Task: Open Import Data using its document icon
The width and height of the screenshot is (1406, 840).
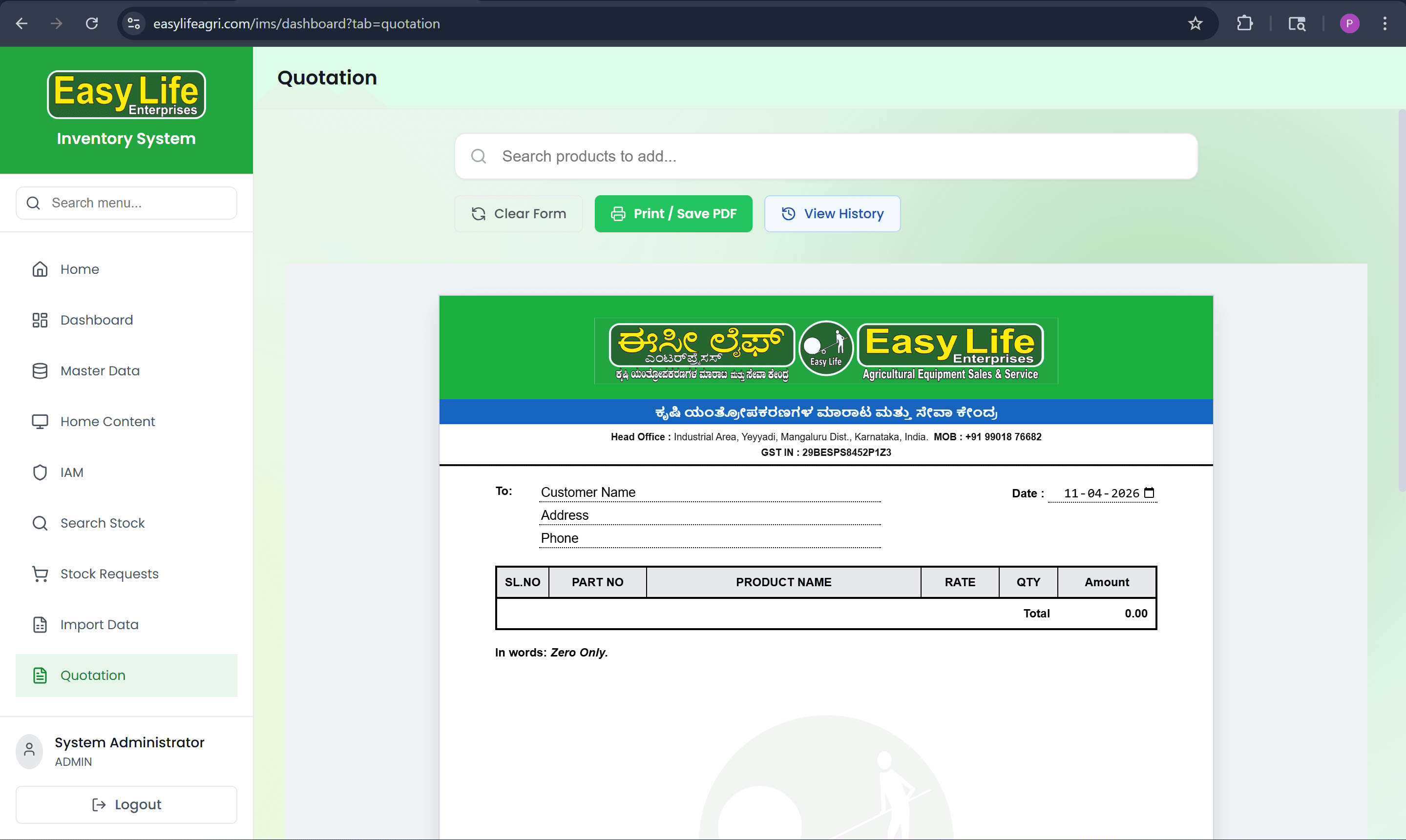Action: tap(40, 624)
